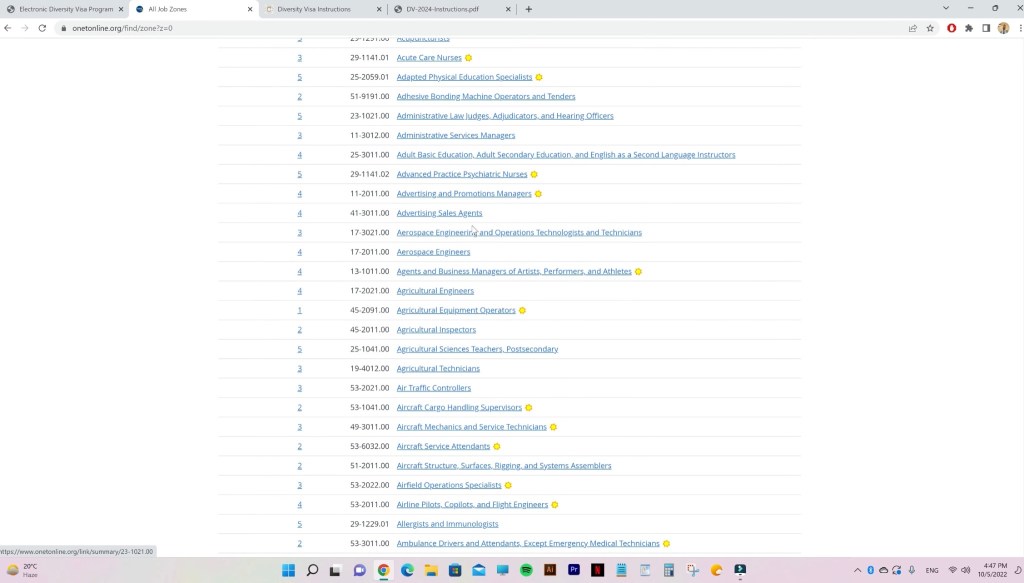The width and height of the screenshot is (1024, 583).
Task: Click the browser reload button
Action: point(42,28)
